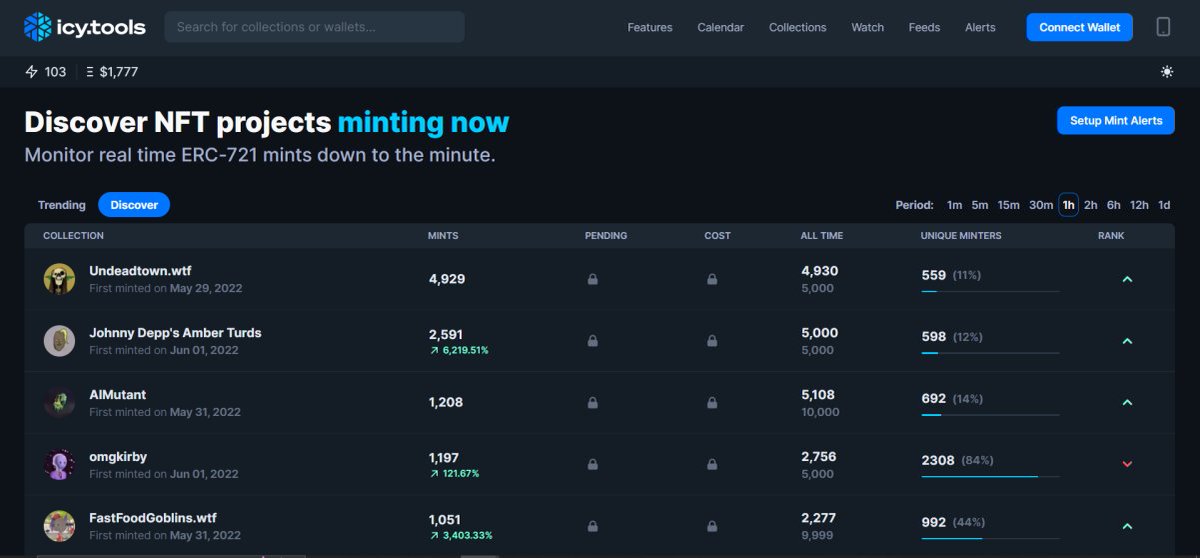1200x558 pixels.
Task: Open the Features menu item
Action: (x=650, y=27)
